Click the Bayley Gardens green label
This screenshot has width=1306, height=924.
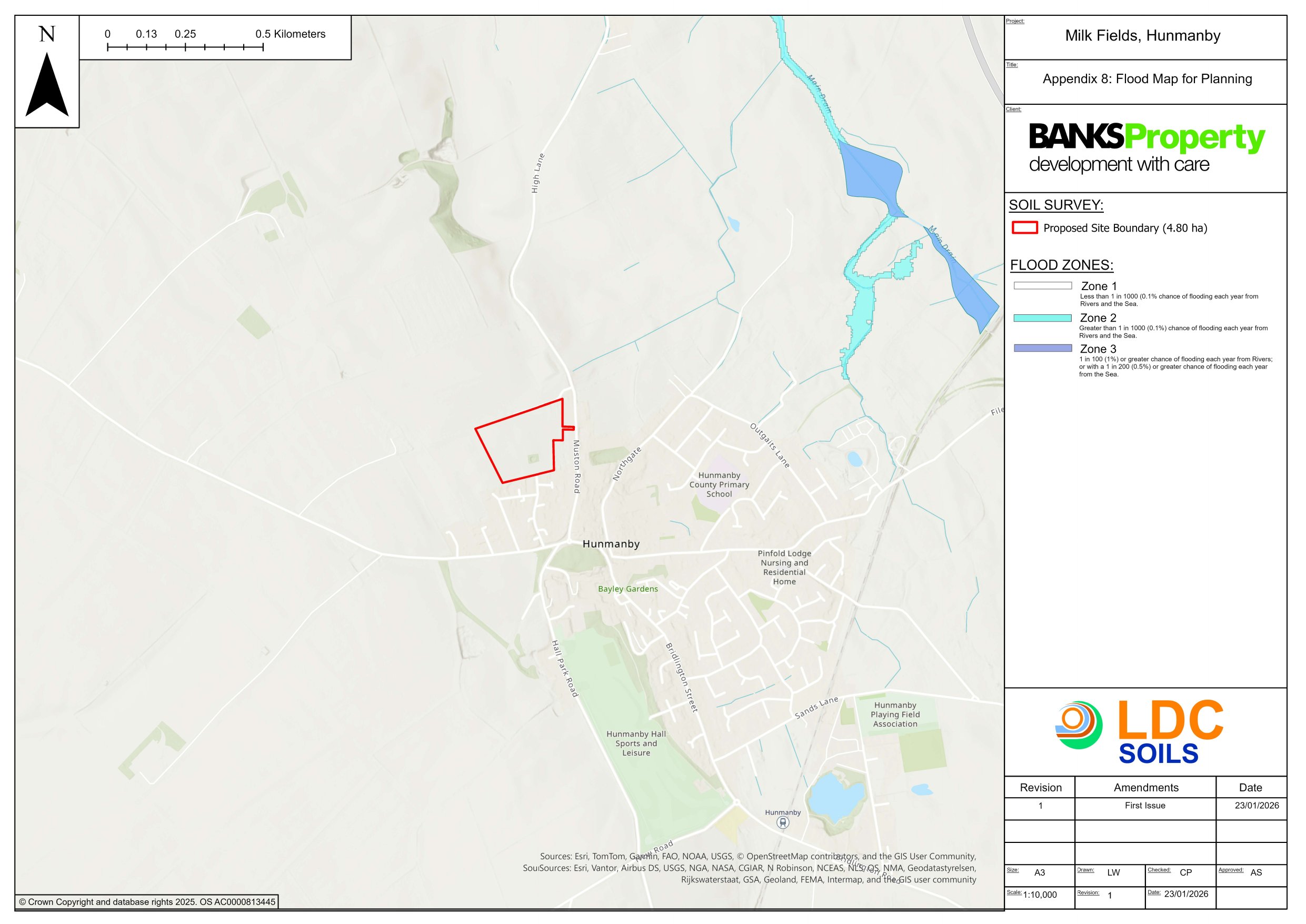point(627,589)
